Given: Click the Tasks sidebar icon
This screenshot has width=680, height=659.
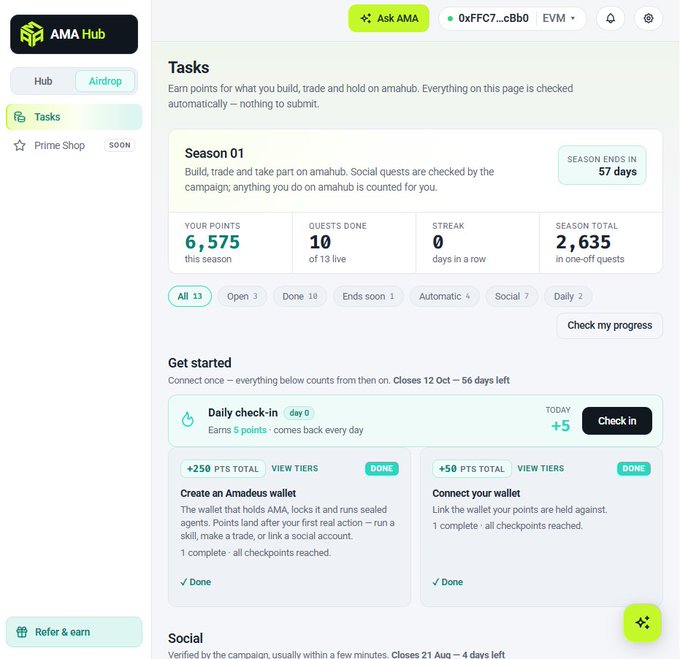Looking at the screenshot, I should coord(20,117).
